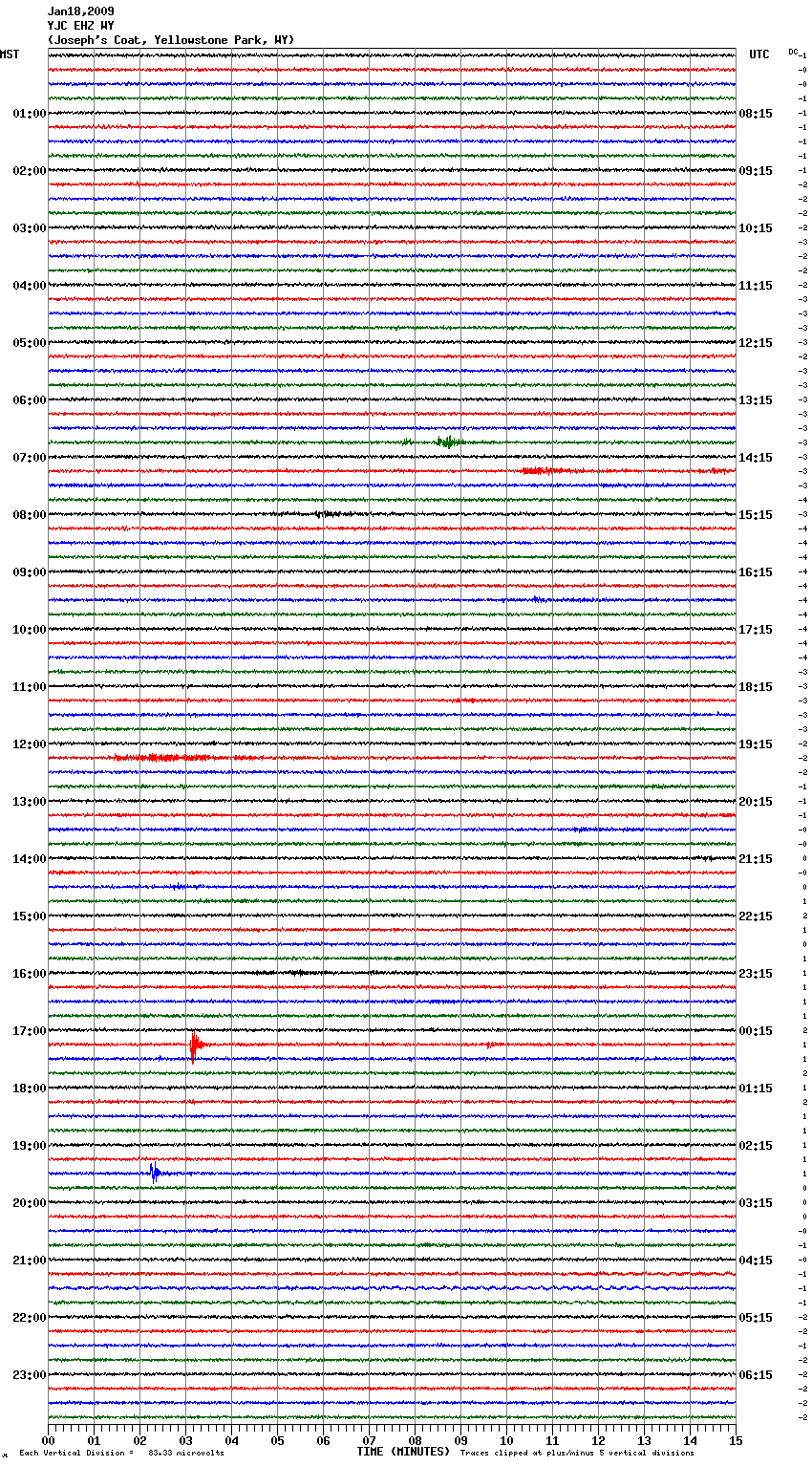
Task: Click the UTC time label "14:15"
Action: coord(756,458)
